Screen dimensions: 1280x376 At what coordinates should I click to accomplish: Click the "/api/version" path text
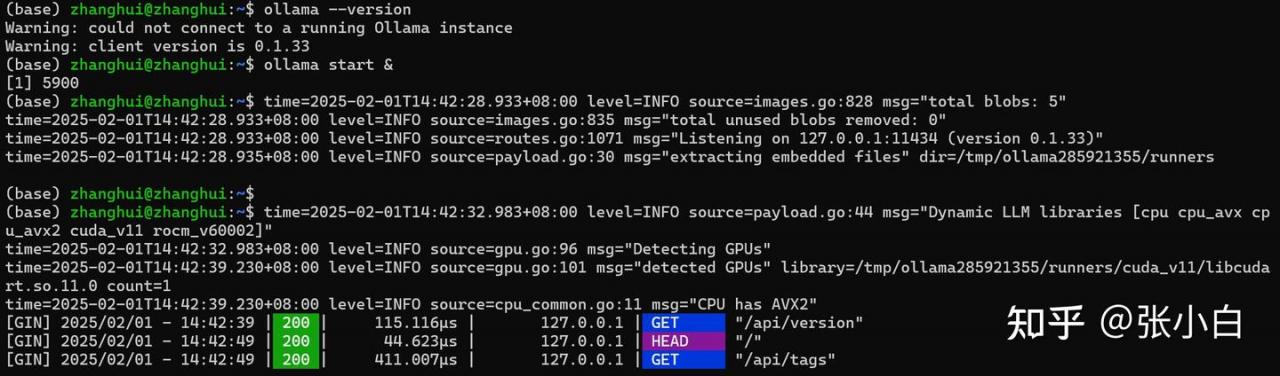point(798,323)
